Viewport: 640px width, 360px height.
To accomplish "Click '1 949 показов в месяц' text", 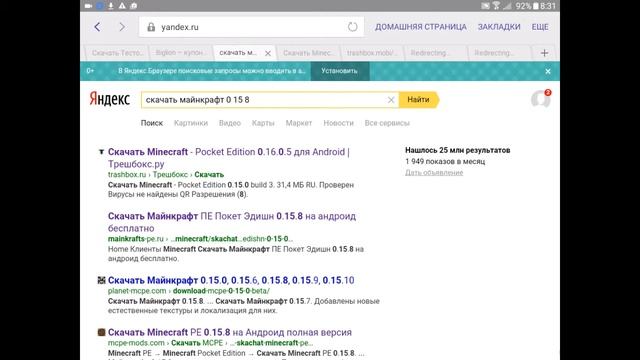I will (x=445, y=162).
